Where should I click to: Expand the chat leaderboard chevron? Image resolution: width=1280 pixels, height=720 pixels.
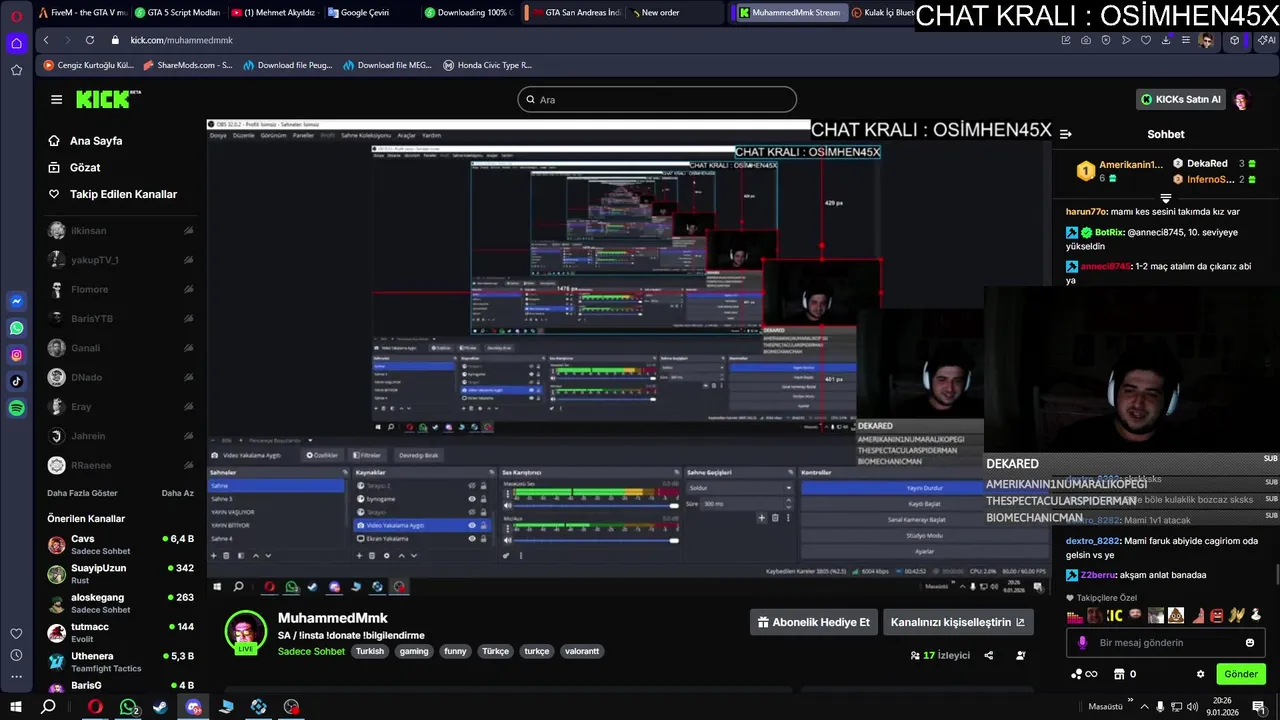[1166, 199]
